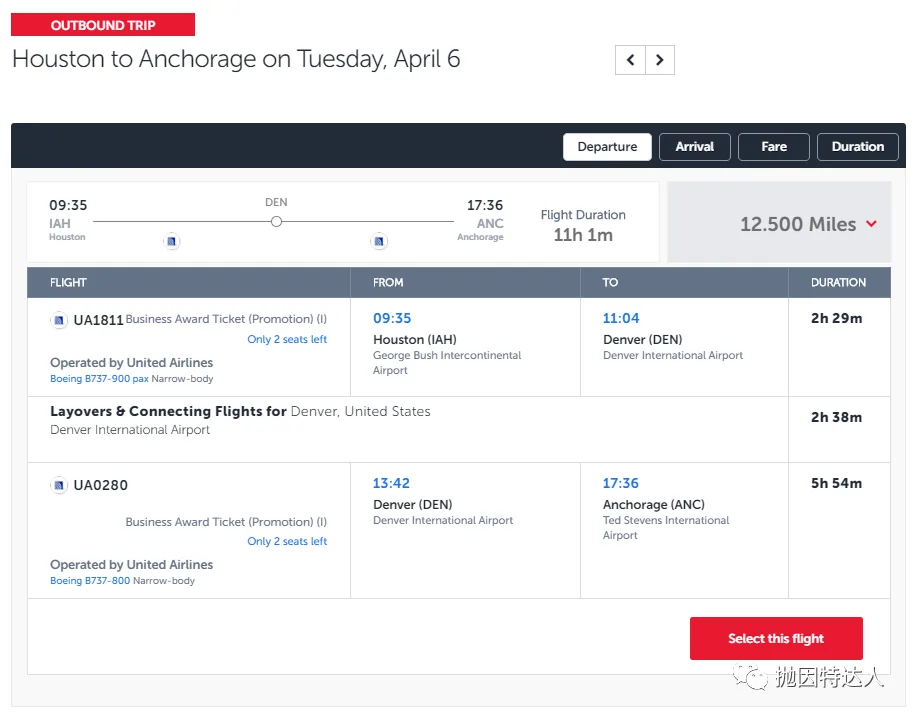
Task: Sort flights by Departure
Action: pyautogui.click(x=607, y=147)
